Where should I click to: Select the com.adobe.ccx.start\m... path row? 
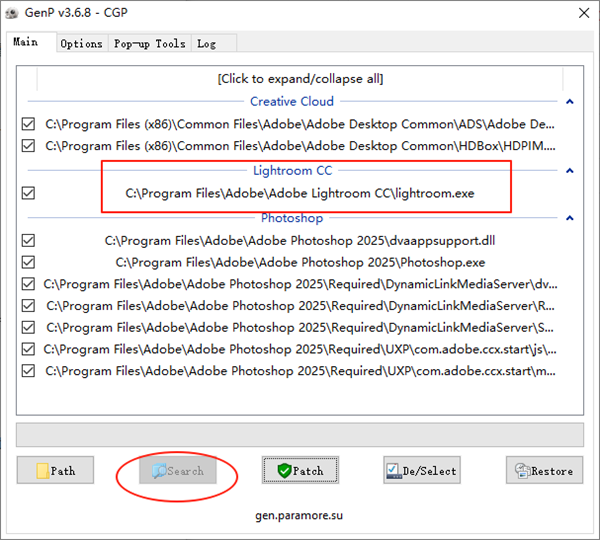pos(300,371)
